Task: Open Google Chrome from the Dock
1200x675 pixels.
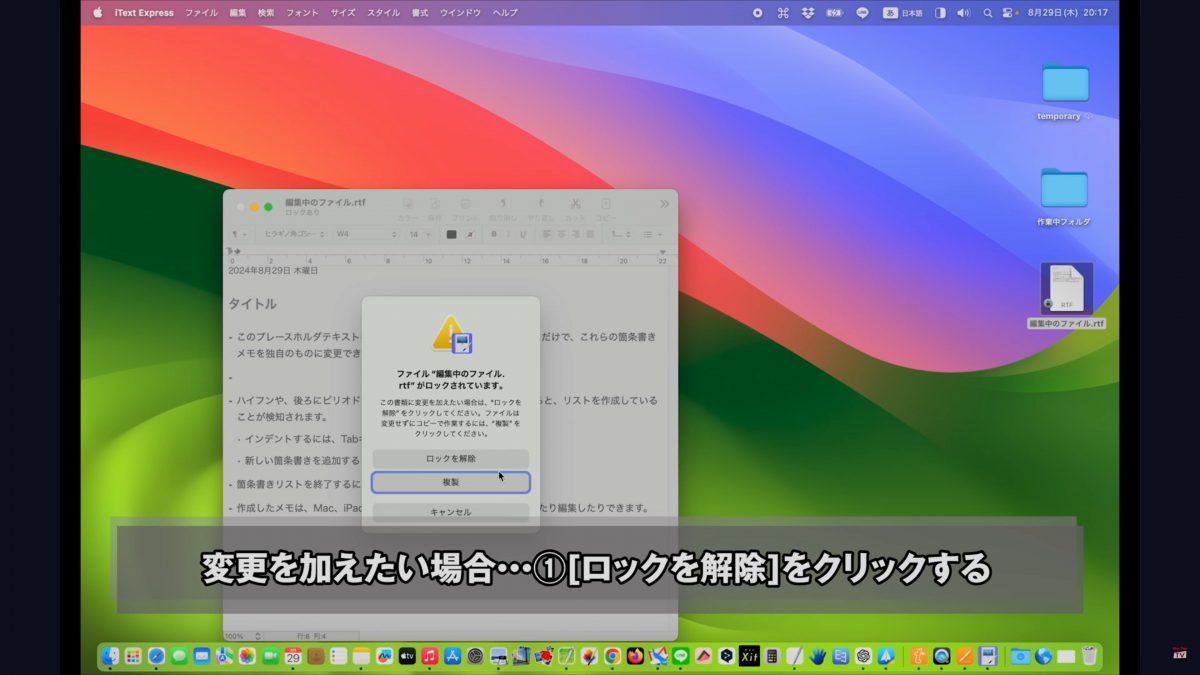Action: coord(613,656)
